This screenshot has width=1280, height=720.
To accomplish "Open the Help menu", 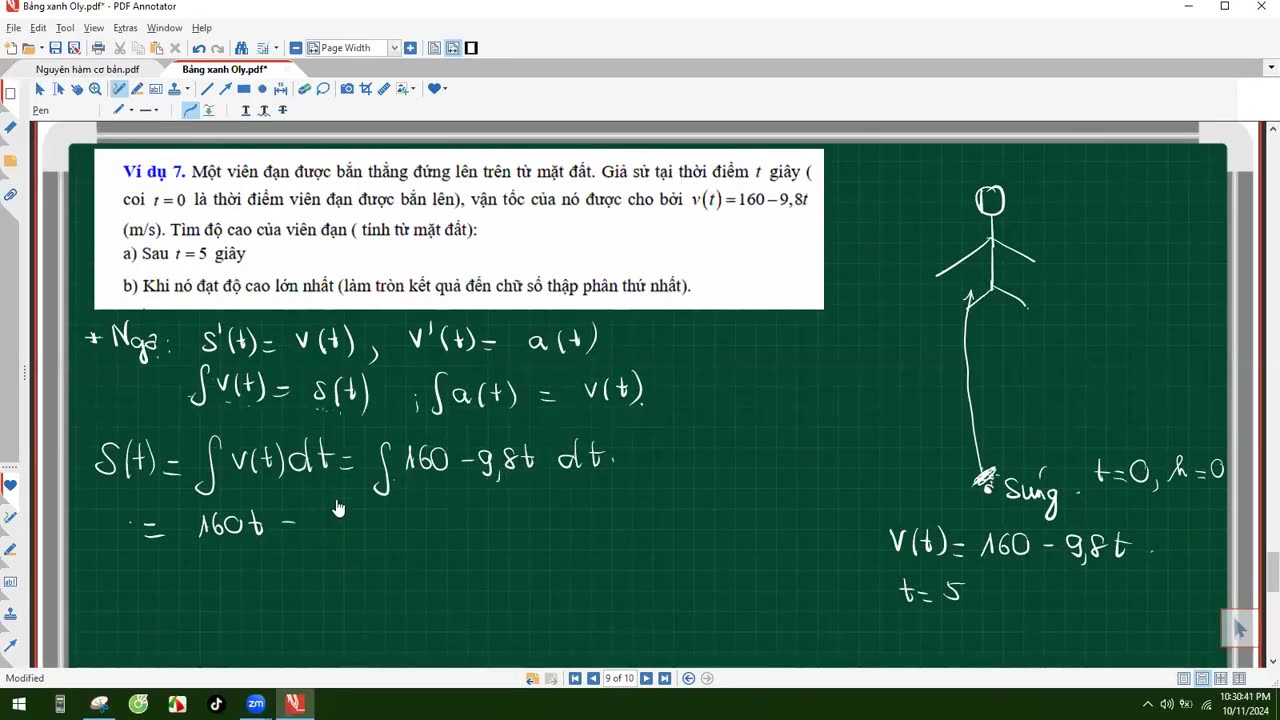I will [201, 28].
